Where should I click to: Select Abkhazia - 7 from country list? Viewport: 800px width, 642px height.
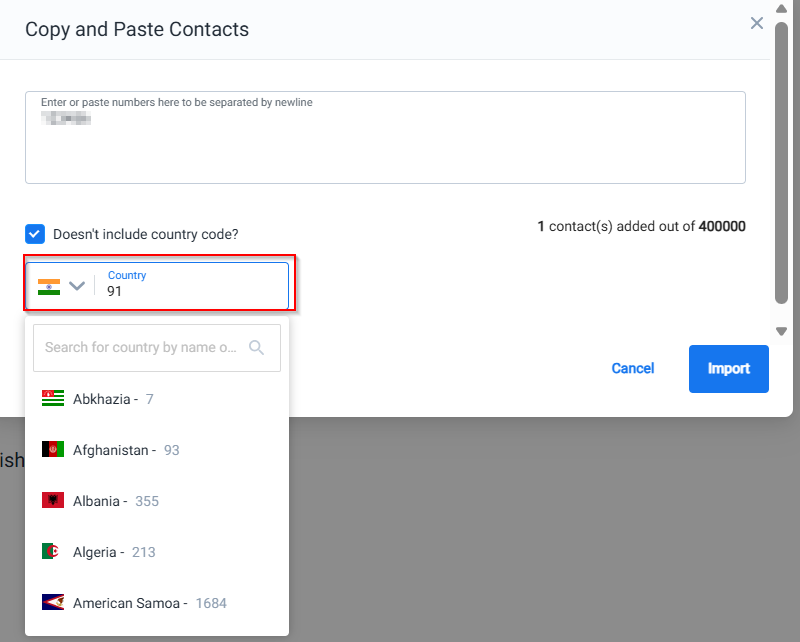(x=113, y=399)
